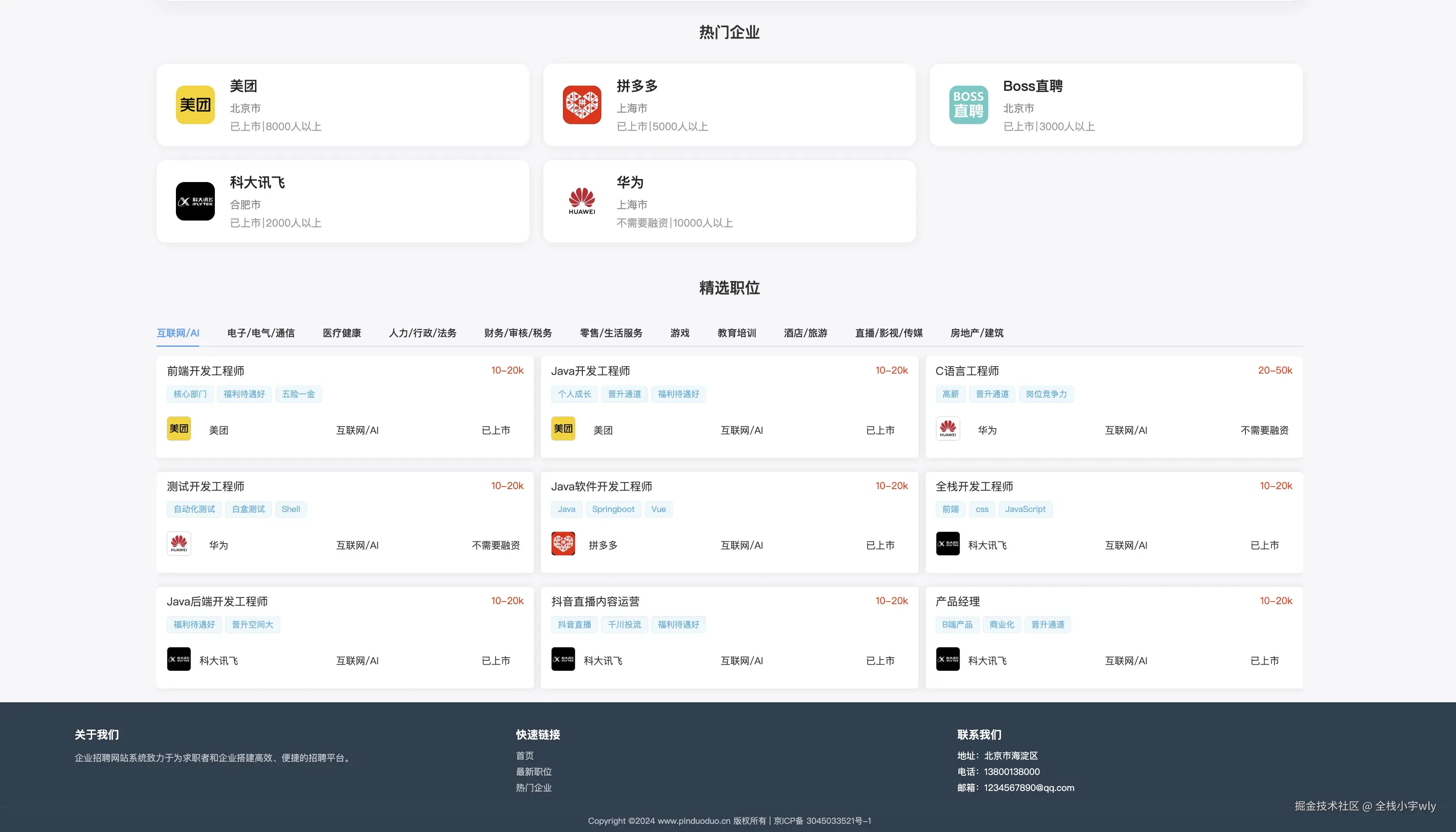Click the 热门企业 quick link in footer
This screenshot has height=832, width=1456.
pos(533,787)
